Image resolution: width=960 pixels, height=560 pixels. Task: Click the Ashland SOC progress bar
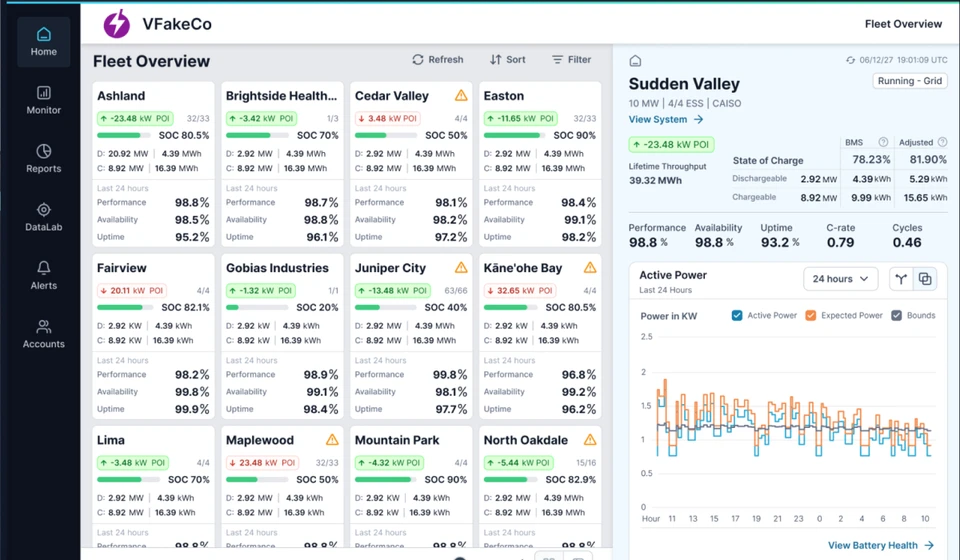(123, 135)
